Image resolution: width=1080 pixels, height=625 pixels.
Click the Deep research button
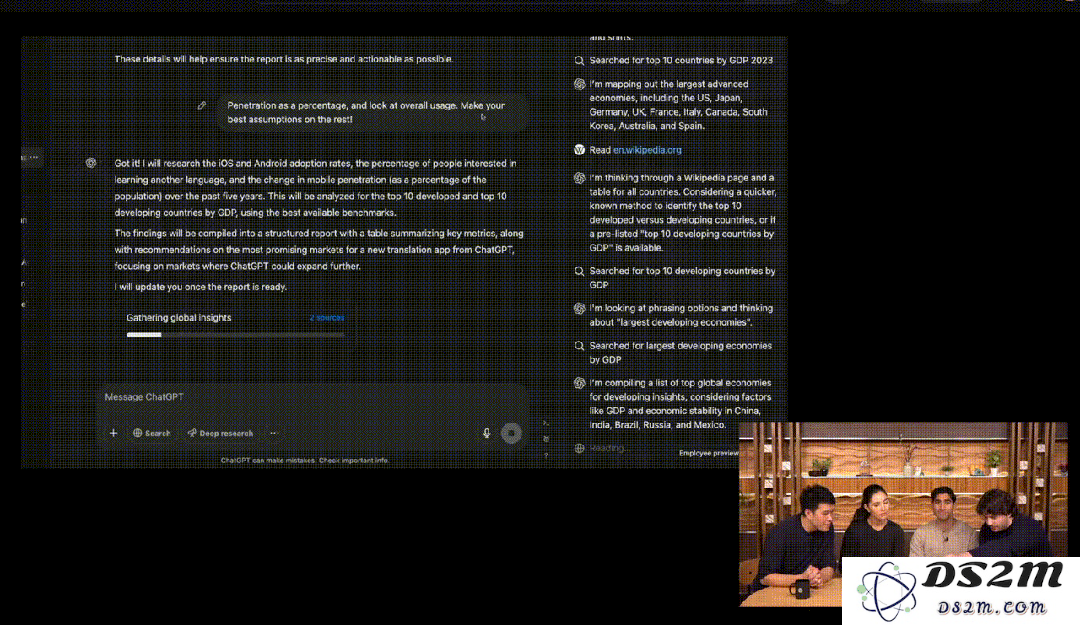click(220, 433)
